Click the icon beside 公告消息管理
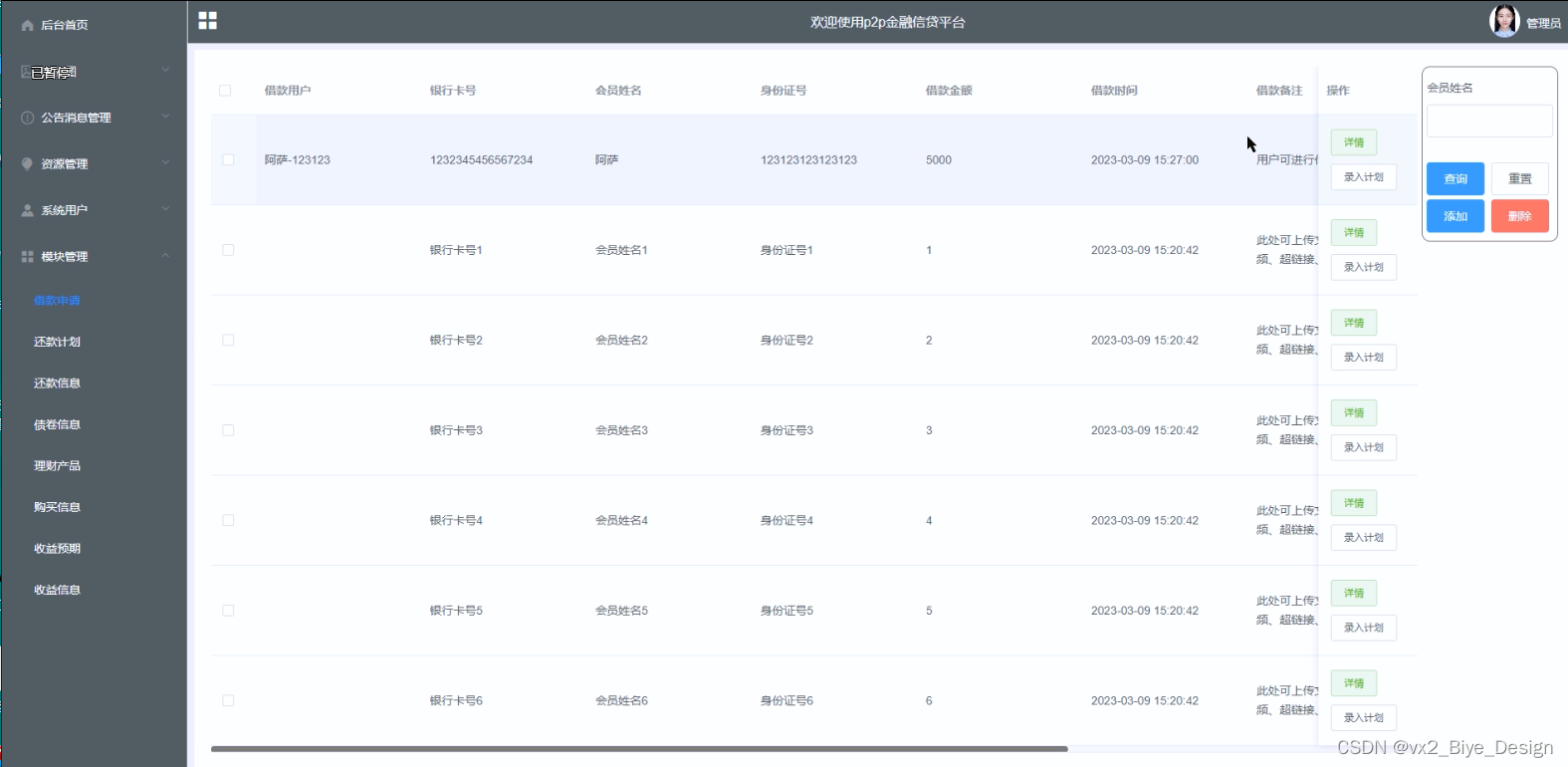This screenshot has height=767, width=1568. point(28,118)
